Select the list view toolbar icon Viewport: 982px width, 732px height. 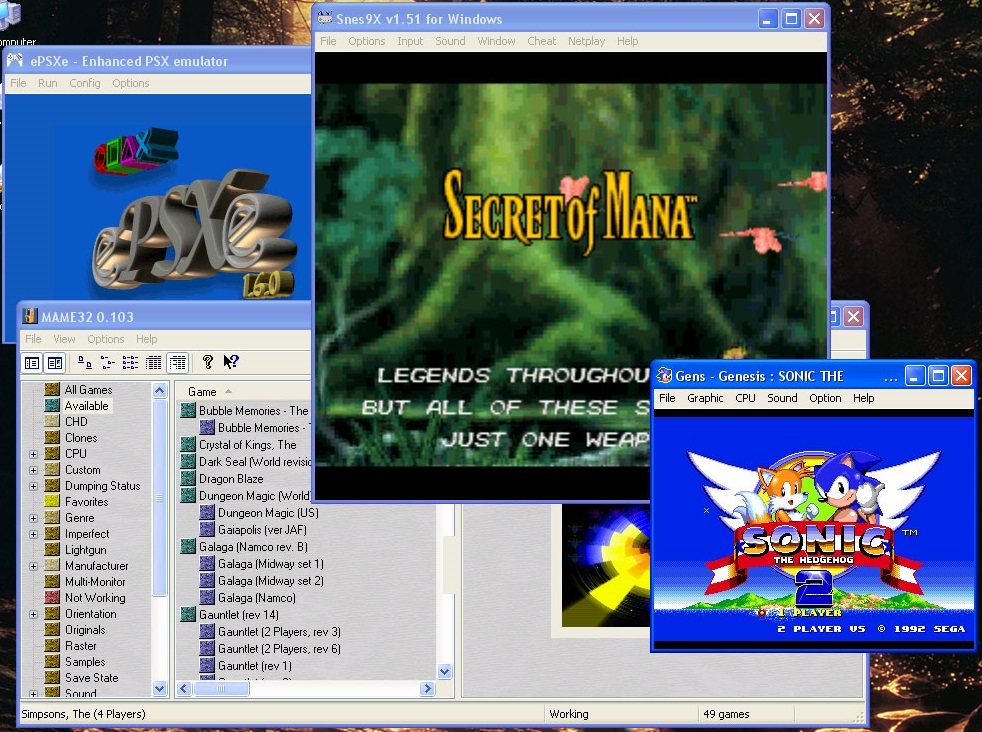click(x=131, y=363)
